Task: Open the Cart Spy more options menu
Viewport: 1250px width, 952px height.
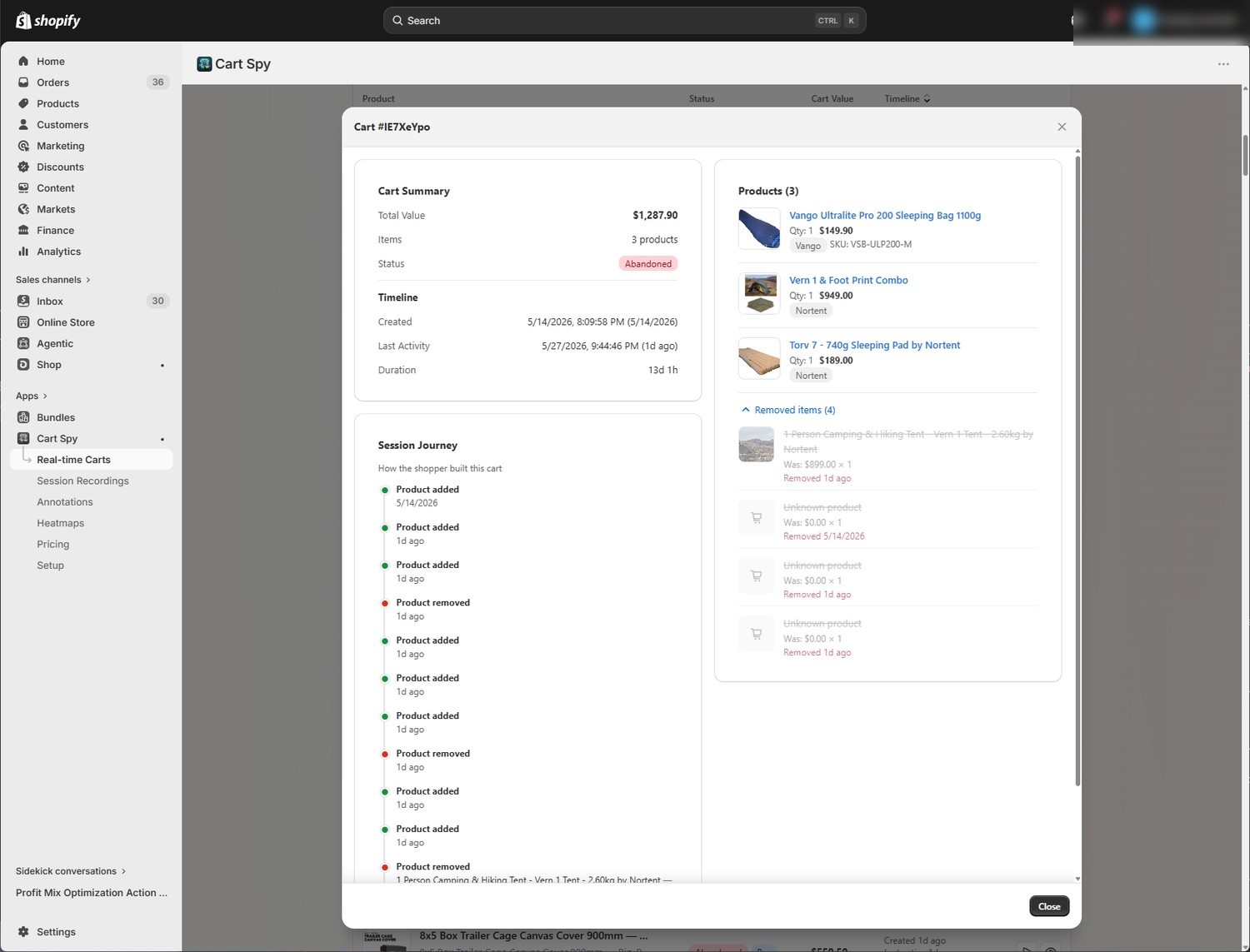Action: tap(1223, 64)
